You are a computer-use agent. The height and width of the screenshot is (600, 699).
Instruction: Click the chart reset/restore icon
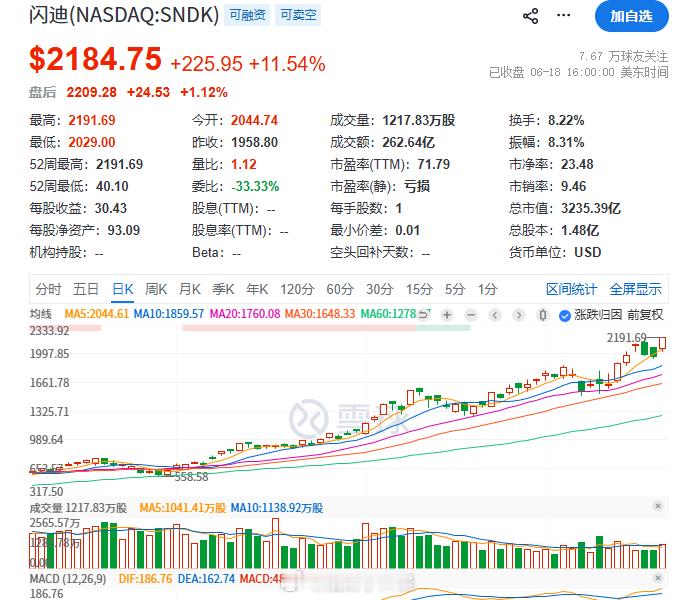point(424,315)
